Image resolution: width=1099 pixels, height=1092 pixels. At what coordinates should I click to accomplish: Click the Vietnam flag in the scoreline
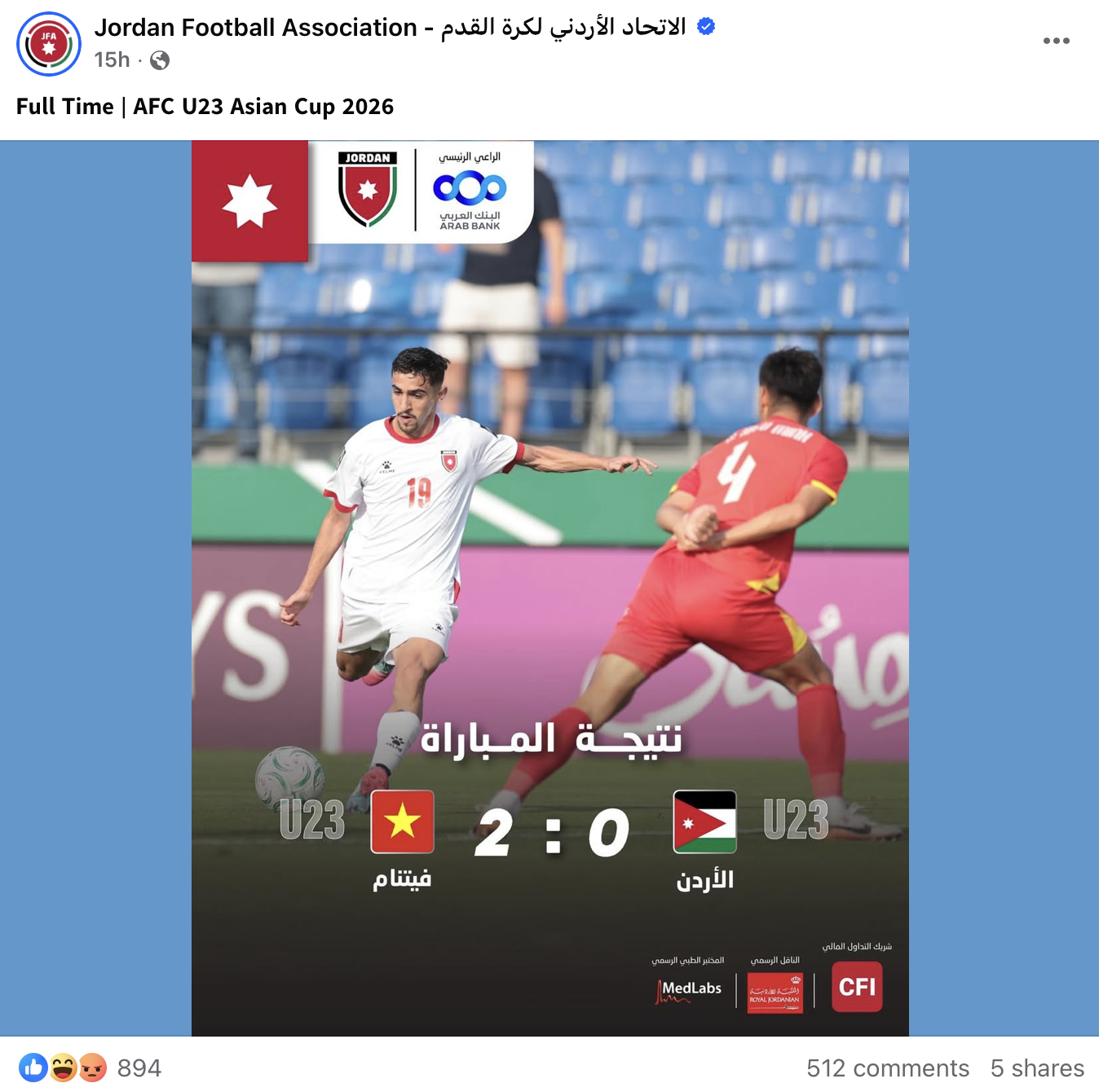403,821
